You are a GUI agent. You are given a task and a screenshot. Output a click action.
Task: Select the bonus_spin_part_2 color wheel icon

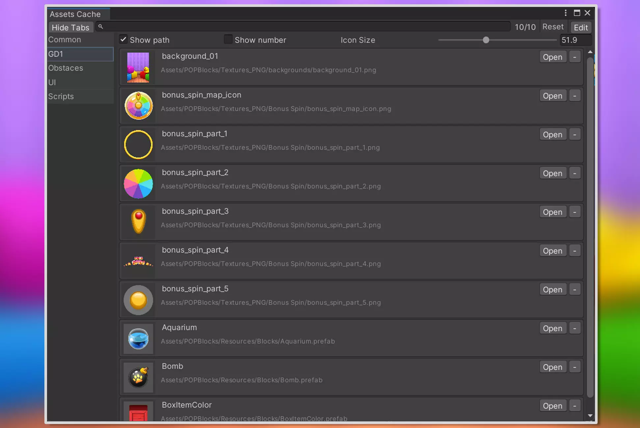pos(138,183)
